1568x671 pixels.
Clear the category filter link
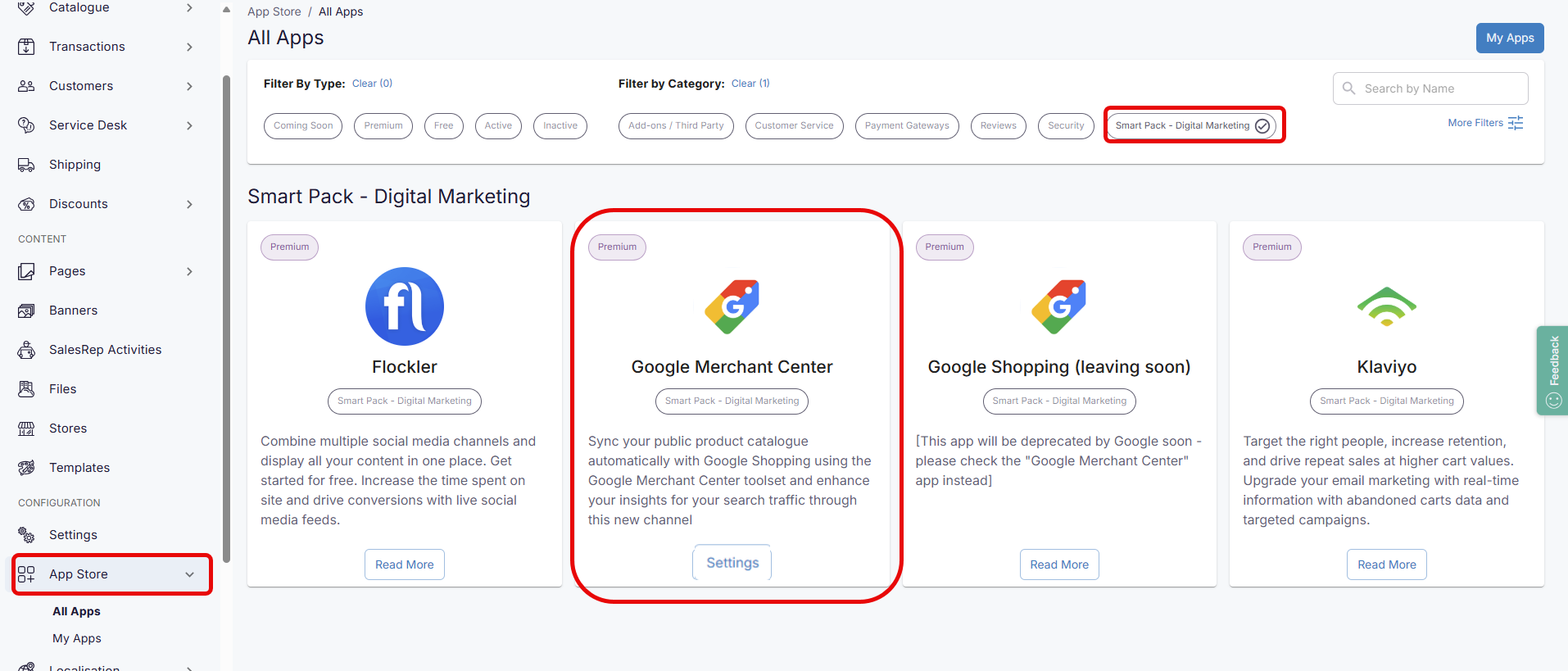750,84
